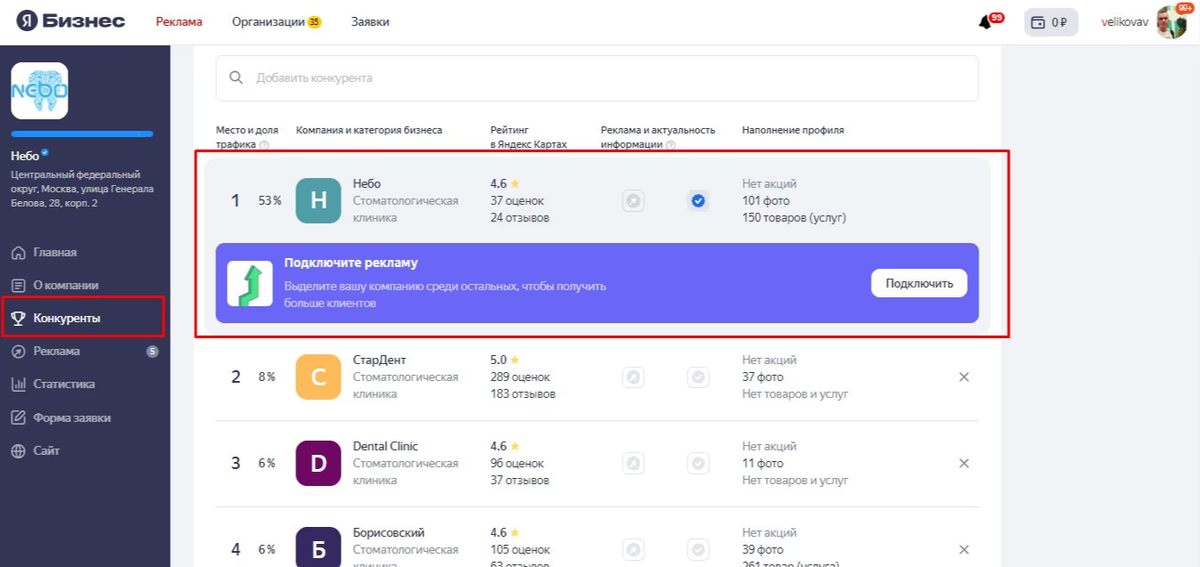The height and width of the screenshot is (567, 1200).
Task: Click the Небо company logo thumbnail
Action: coord(39,91)
